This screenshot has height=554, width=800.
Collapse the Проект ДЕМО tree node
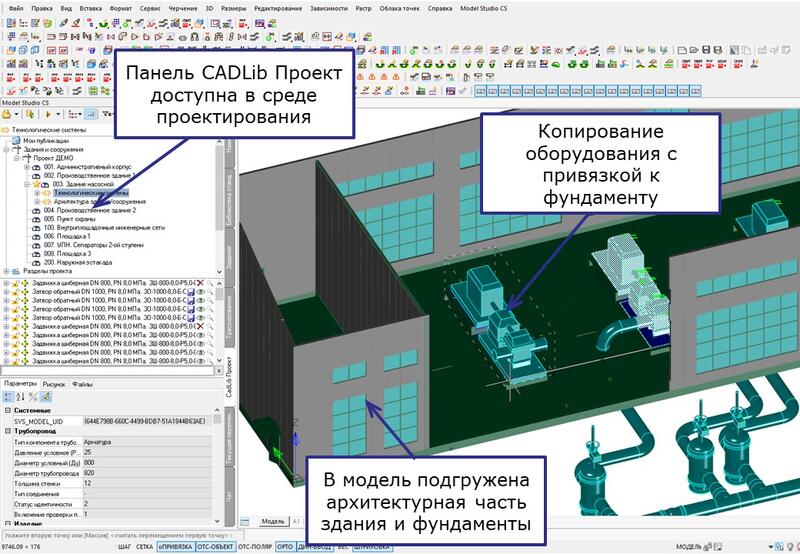[x=18, y=157]
